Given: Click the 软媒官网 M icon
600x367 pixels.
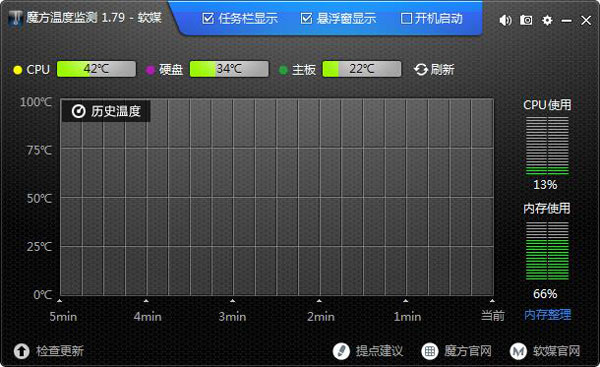Looking at the screenshot, I should click(518, 351).
